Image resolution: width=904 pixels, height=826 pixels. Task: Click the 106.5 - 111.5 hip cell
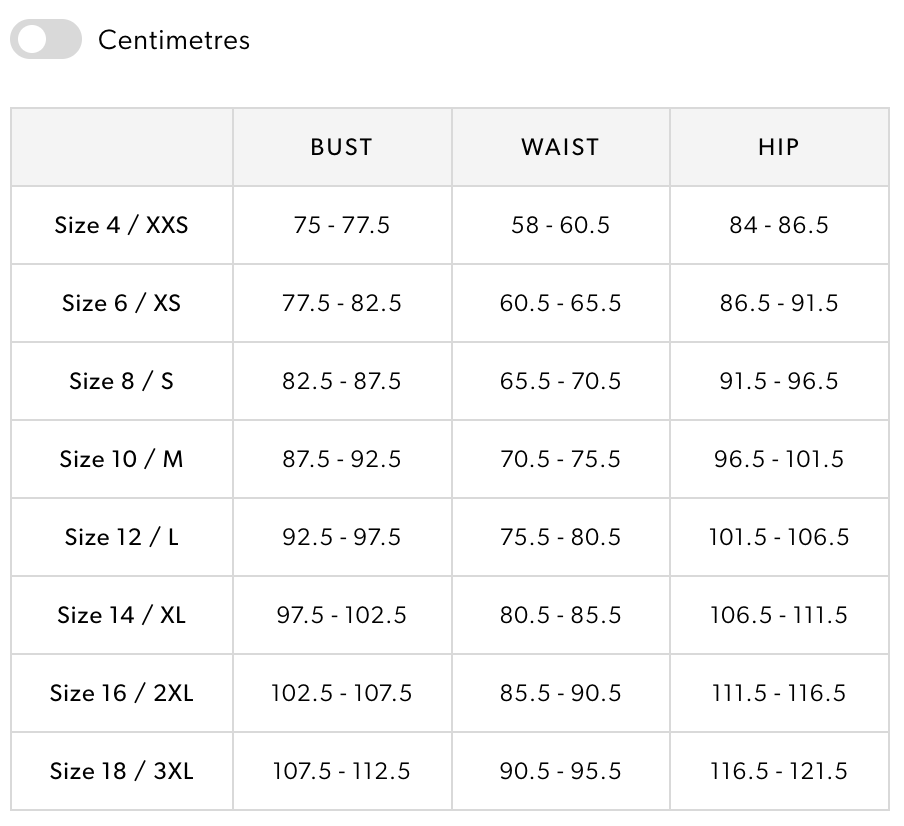(x=779, y=615)
